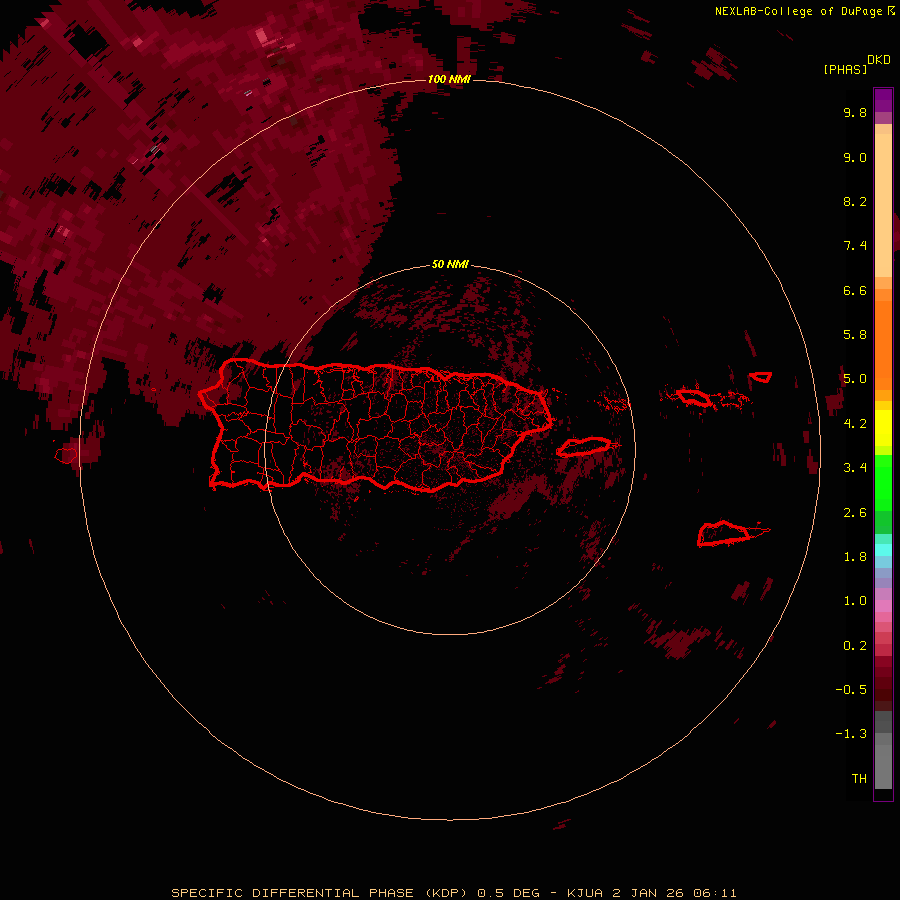
Task: Click the pink color bar segment near 1.0
Action: (883, 606)
